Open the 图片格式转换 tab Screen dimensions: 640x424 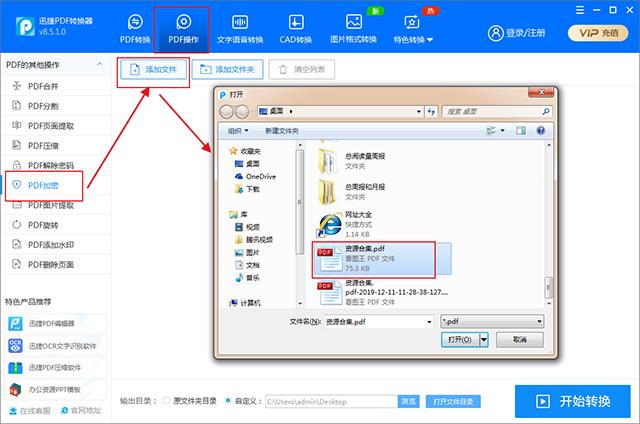click(x=353, y=29)
